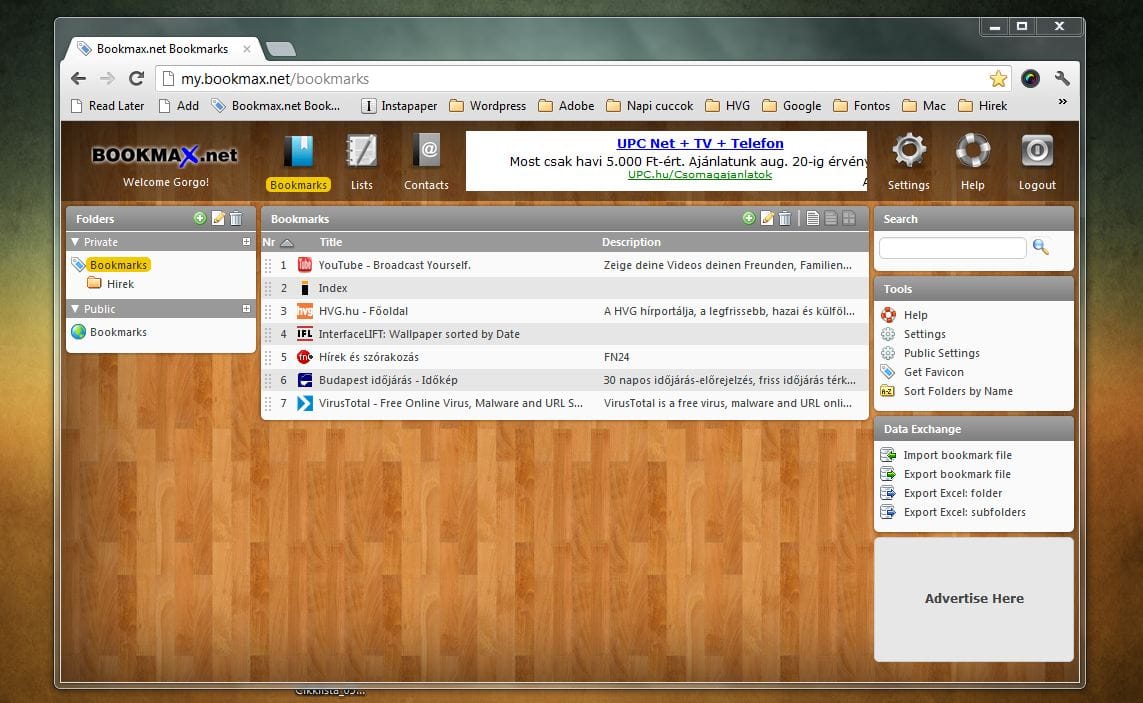Open the HVG.hu - Főoldal bookmark

pos(363,311)
